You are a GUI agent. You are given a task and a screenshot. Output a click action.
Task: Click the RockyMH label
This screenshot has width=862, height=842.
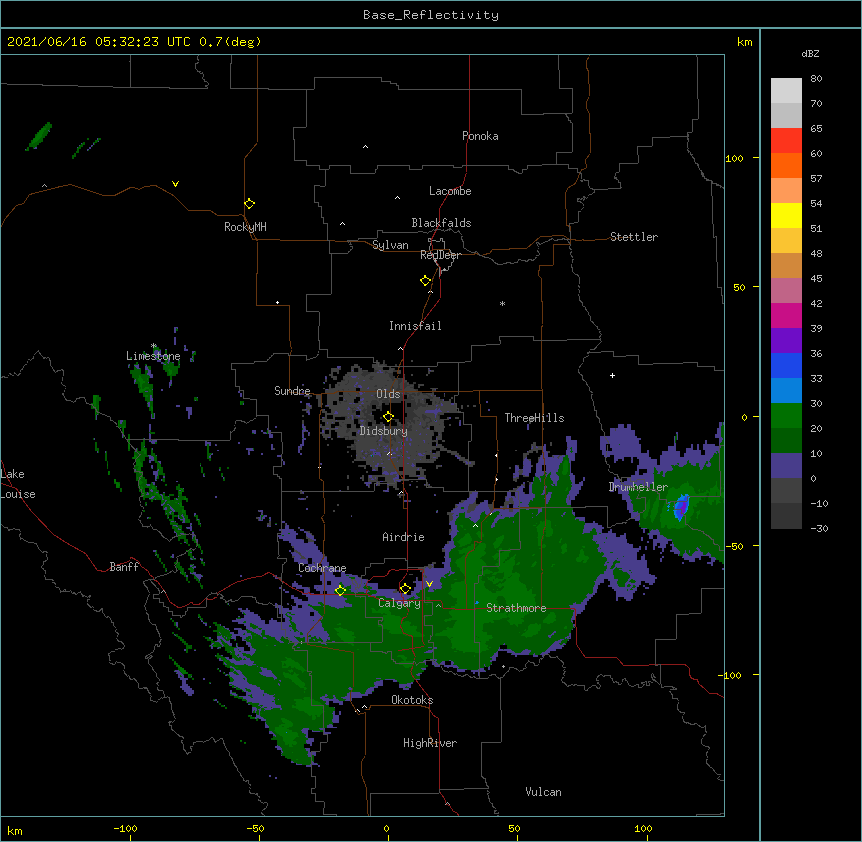point(245,227)
